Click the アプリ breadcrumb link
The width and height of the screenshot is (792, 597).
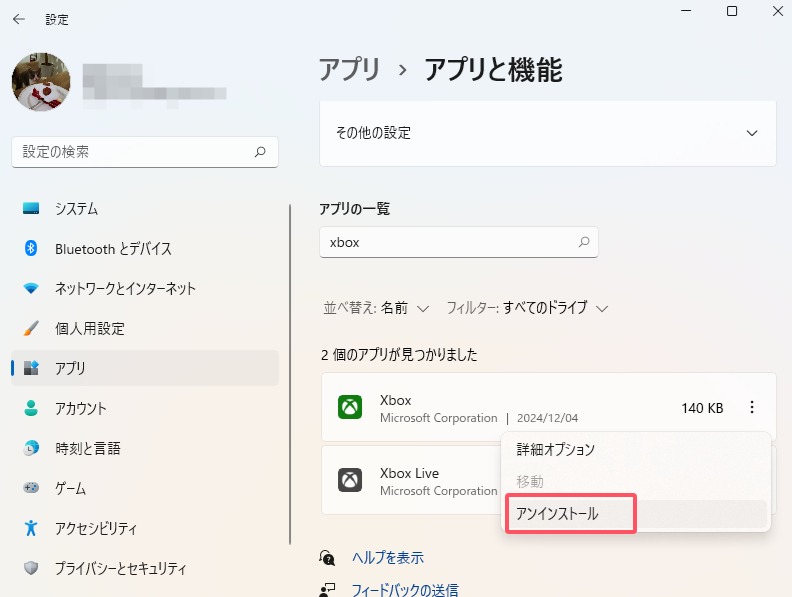pyautogui.click(x=350, y=70)
